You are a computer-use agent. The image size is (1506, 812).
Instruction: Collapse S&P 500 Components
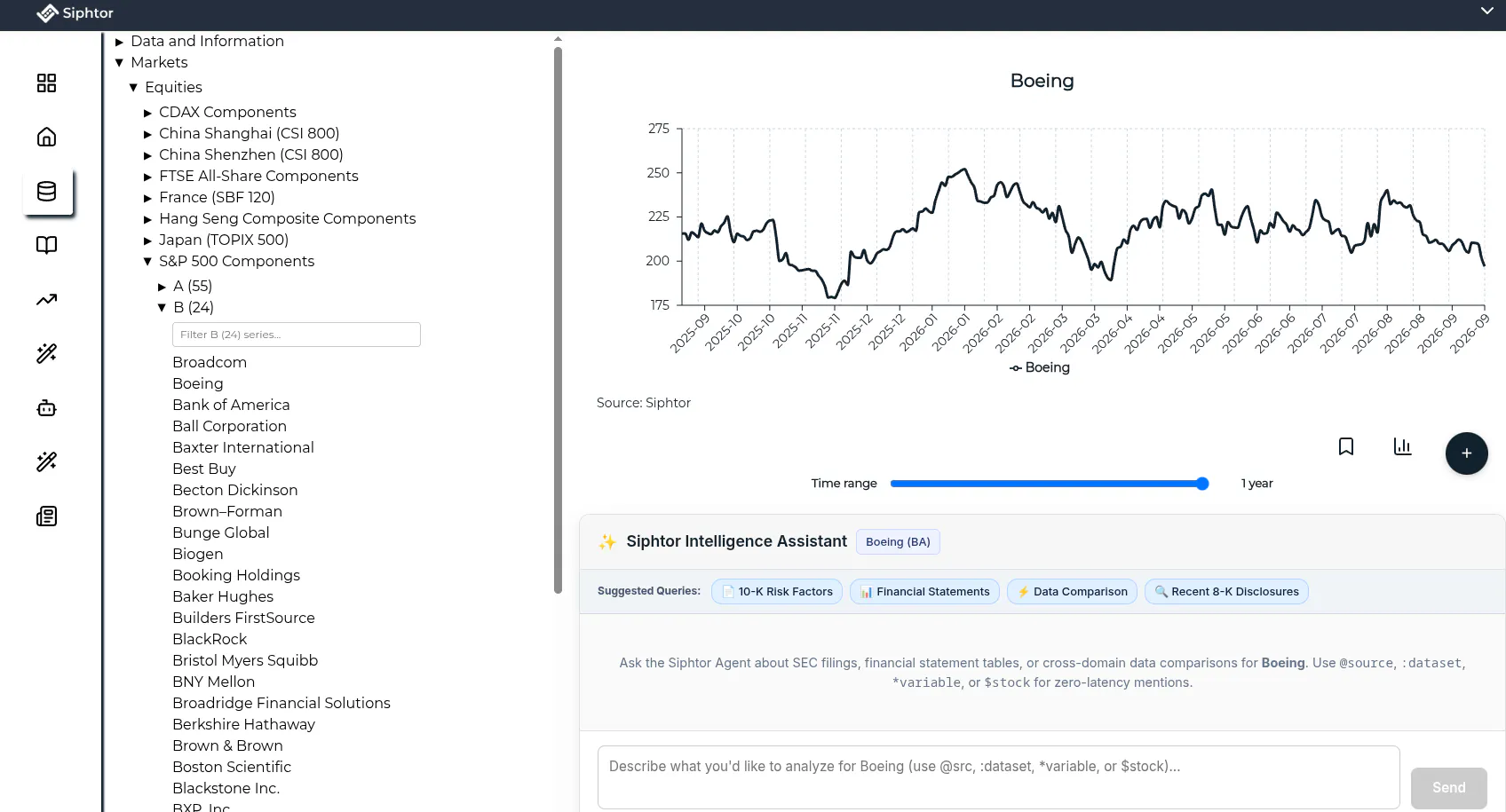(147, 262)
